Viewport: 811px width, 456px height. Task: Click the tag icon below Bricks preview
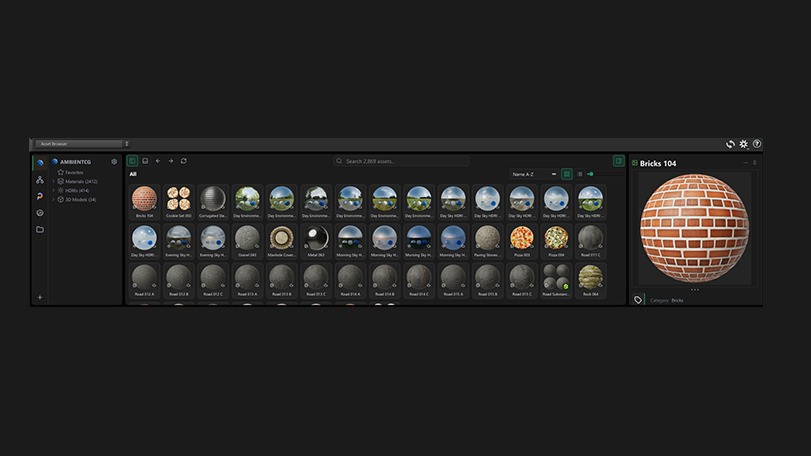pyautogui.click(x=638, y=300)
